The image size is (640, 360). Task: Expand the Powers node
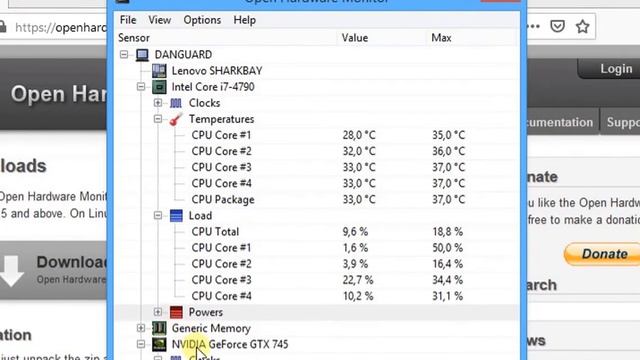tap(158, 312)
